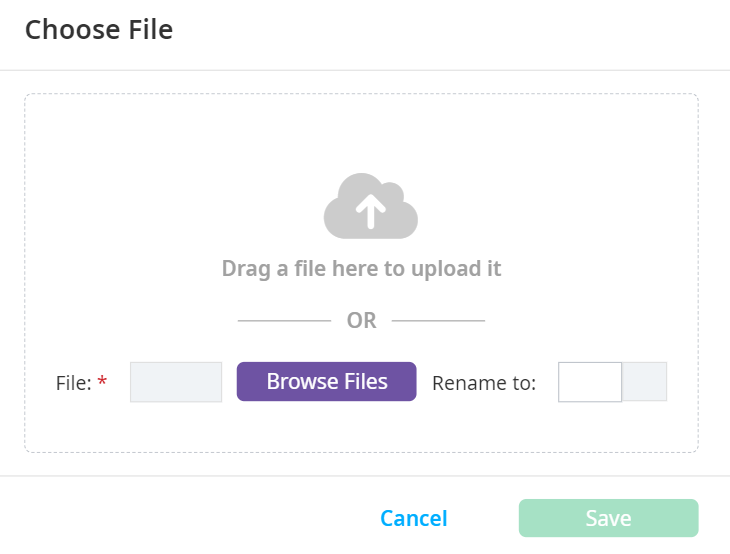Click the horizontal line right of OR
This screenshot has height=554, width=730.
coord(438,321)
